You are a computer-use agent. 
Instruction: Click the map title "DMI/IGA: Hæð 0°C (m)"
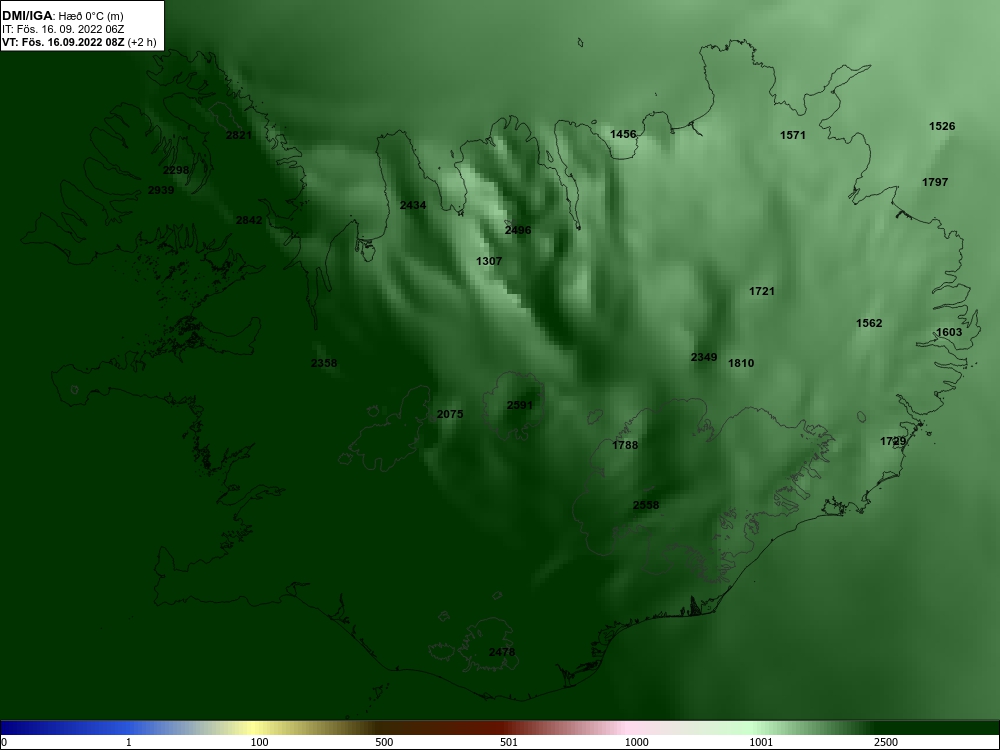point(62,16)
